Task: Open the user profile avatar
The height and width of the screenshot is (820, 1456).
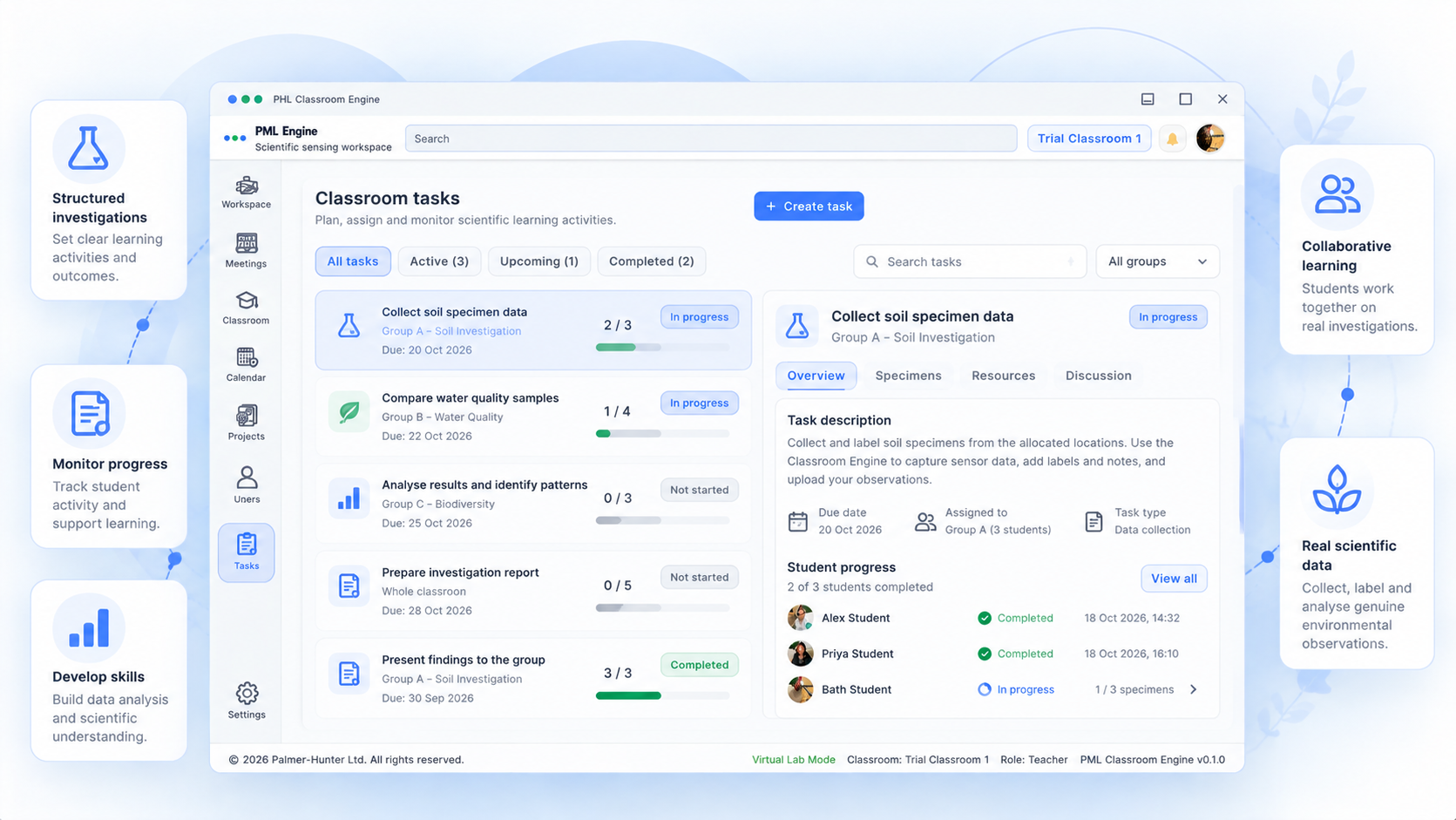Action: pyautogui.click(x=1210, y=138)
